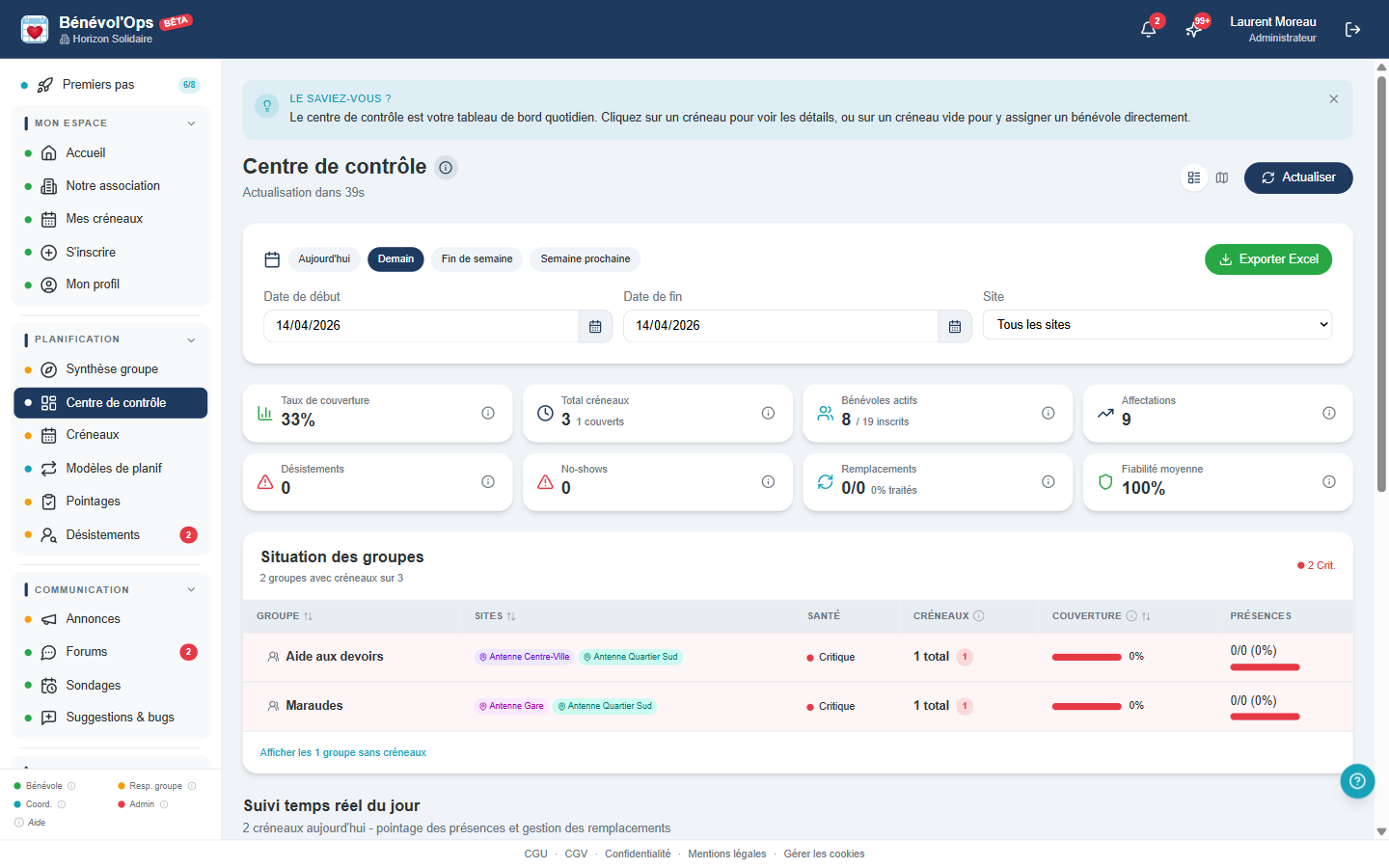Image resolution: width=1389 pixels, height=868 pixels.
Task: Open Forums in sidebar
Action: [x=110, y=652]
